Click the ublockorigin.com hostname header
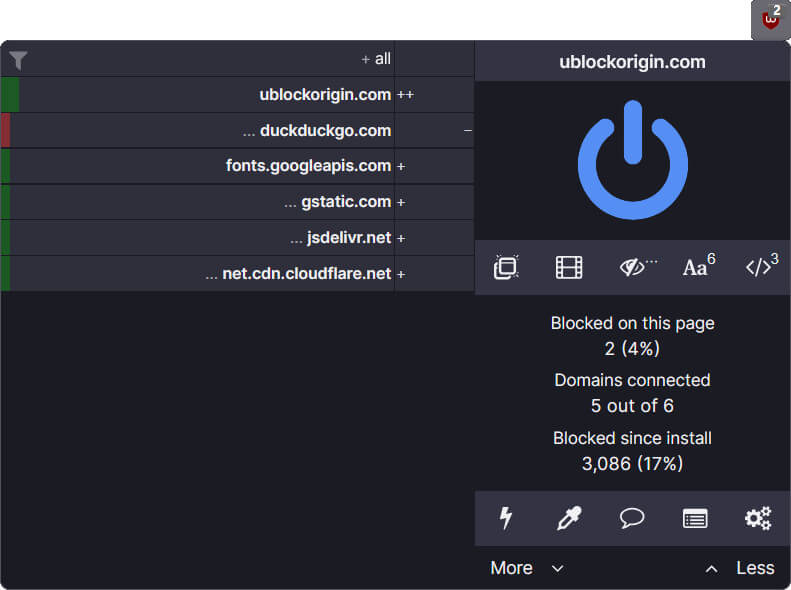The image size is (791, 590). pyautogui.click(x=633, y=62)
